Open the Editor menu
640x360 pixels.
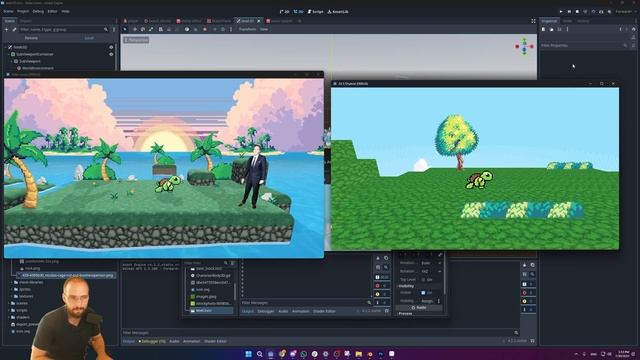click(x=52, y=11)
